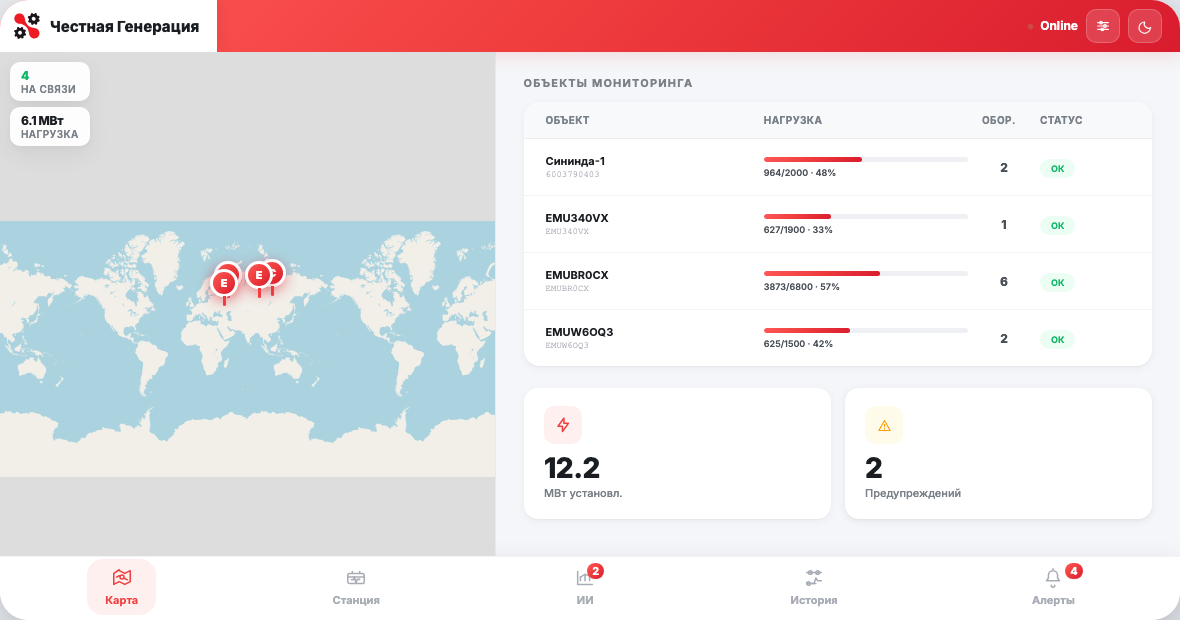Go to the История tab
Viewport: 1180px width, 620px height.
(x=814, y=587)
